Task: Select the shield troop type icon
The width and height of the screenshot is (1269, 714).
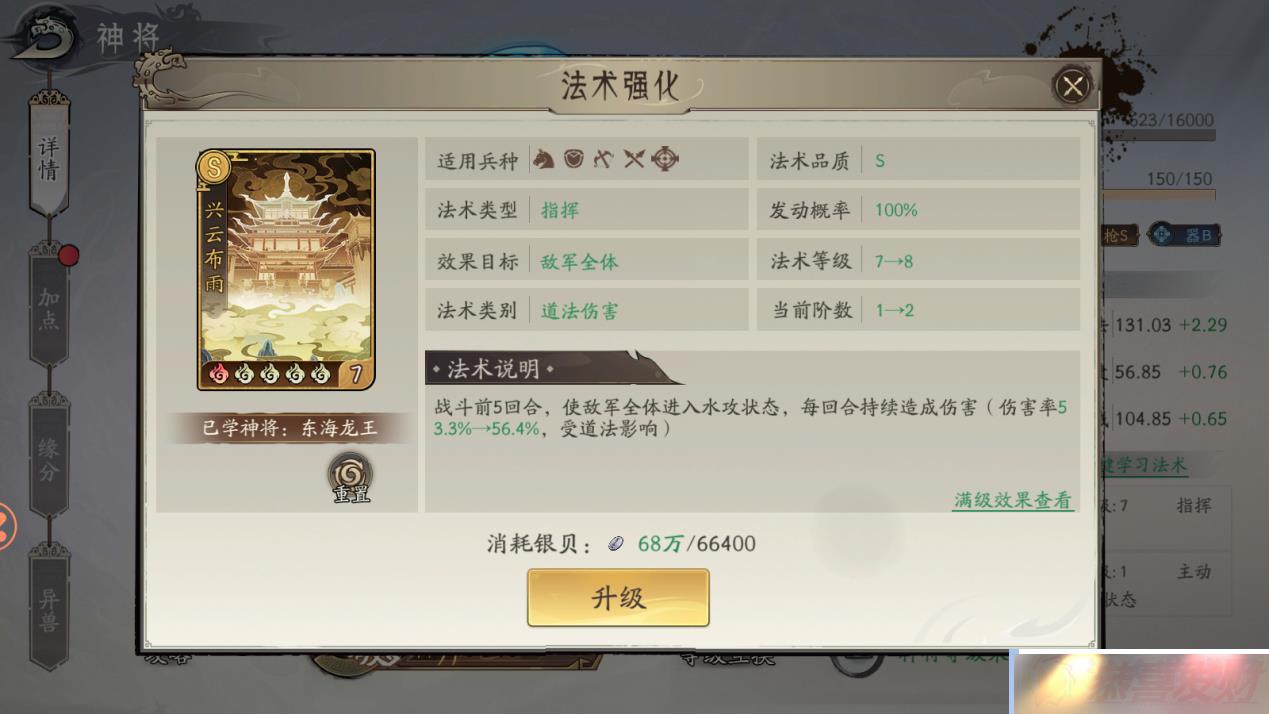Action: (573, 159)
